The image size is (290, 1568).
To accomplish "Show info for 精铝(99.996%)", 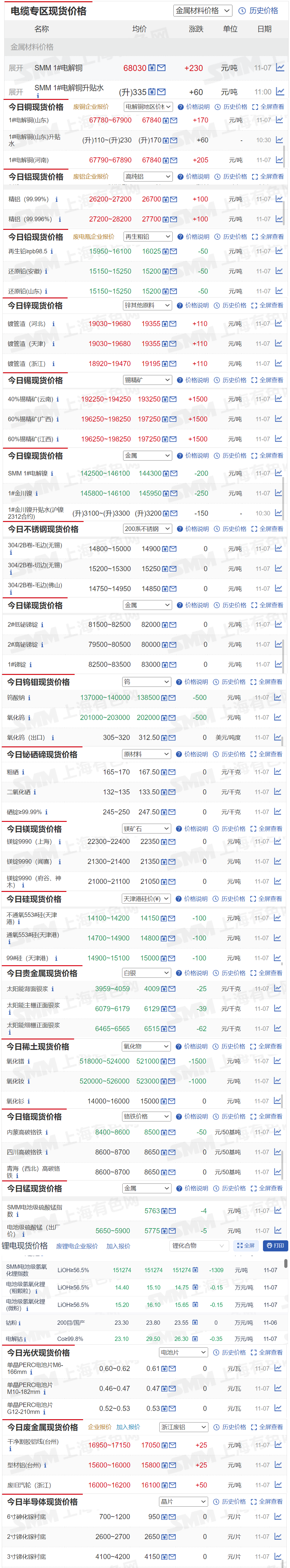I will coord(60,219).
